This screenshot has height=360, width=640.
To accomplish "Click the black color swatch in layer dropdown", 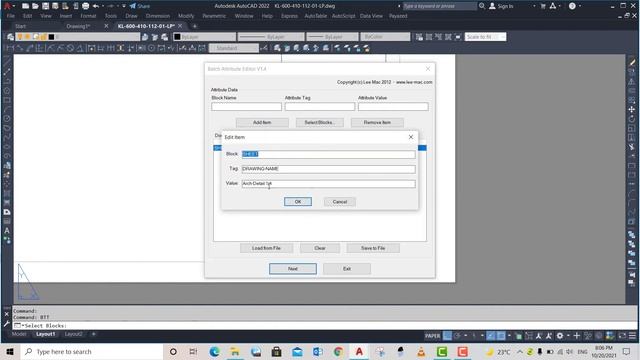I will pos(51,37).
